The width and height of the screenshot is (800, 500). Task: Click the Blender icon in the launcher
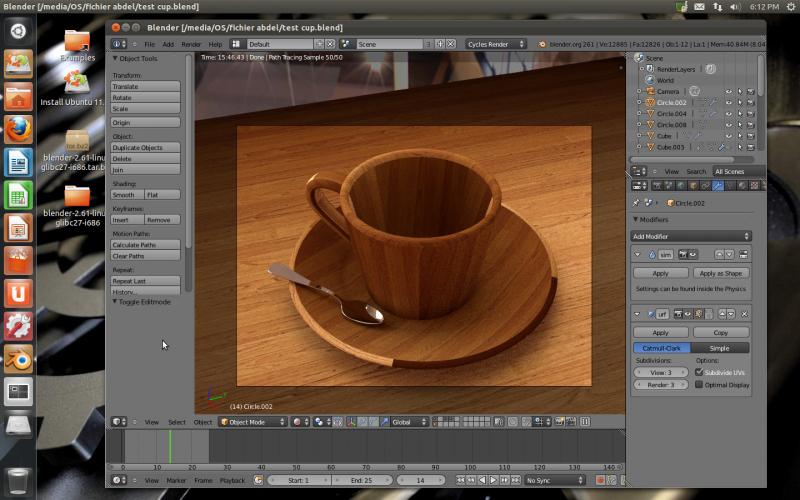click(18, 359)
